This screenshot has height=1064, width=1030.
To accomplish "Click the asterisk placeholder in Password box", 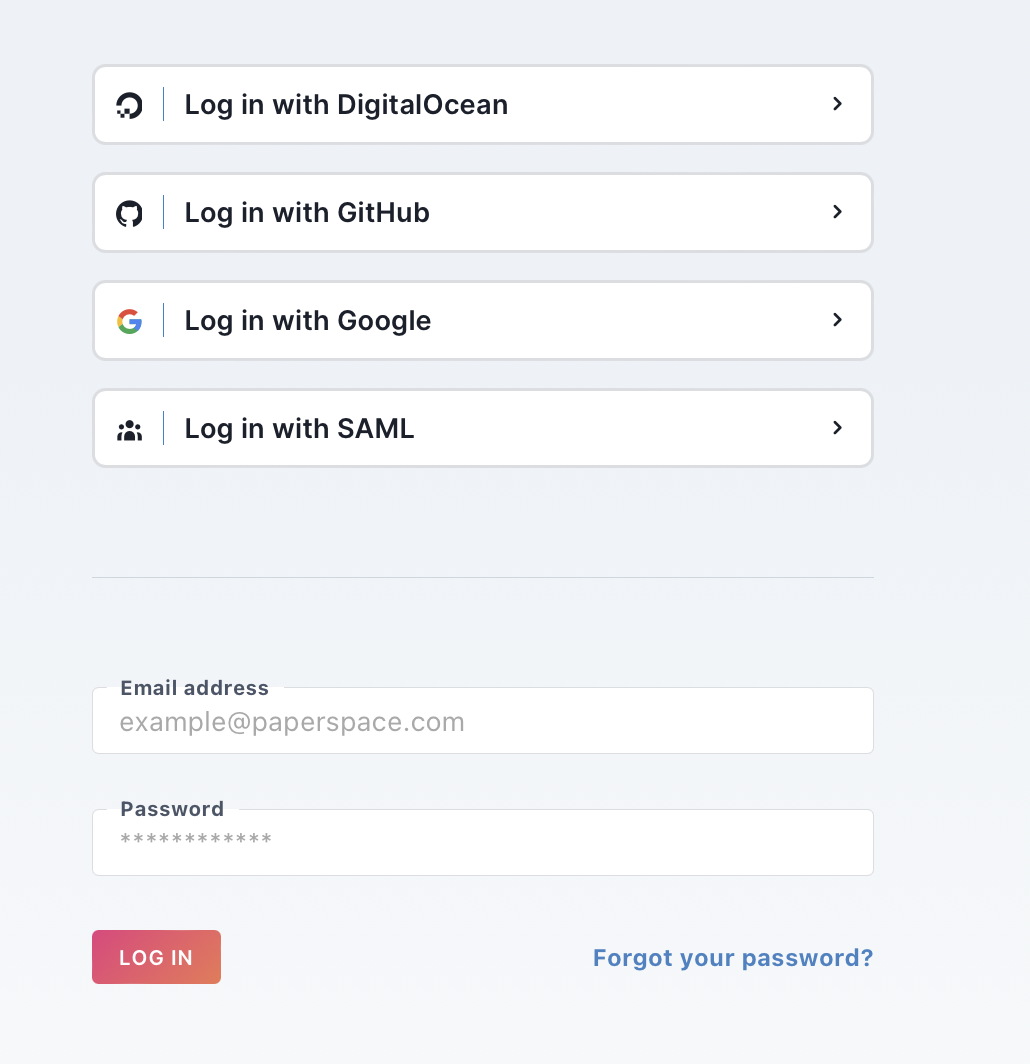I will coord(196,840).
